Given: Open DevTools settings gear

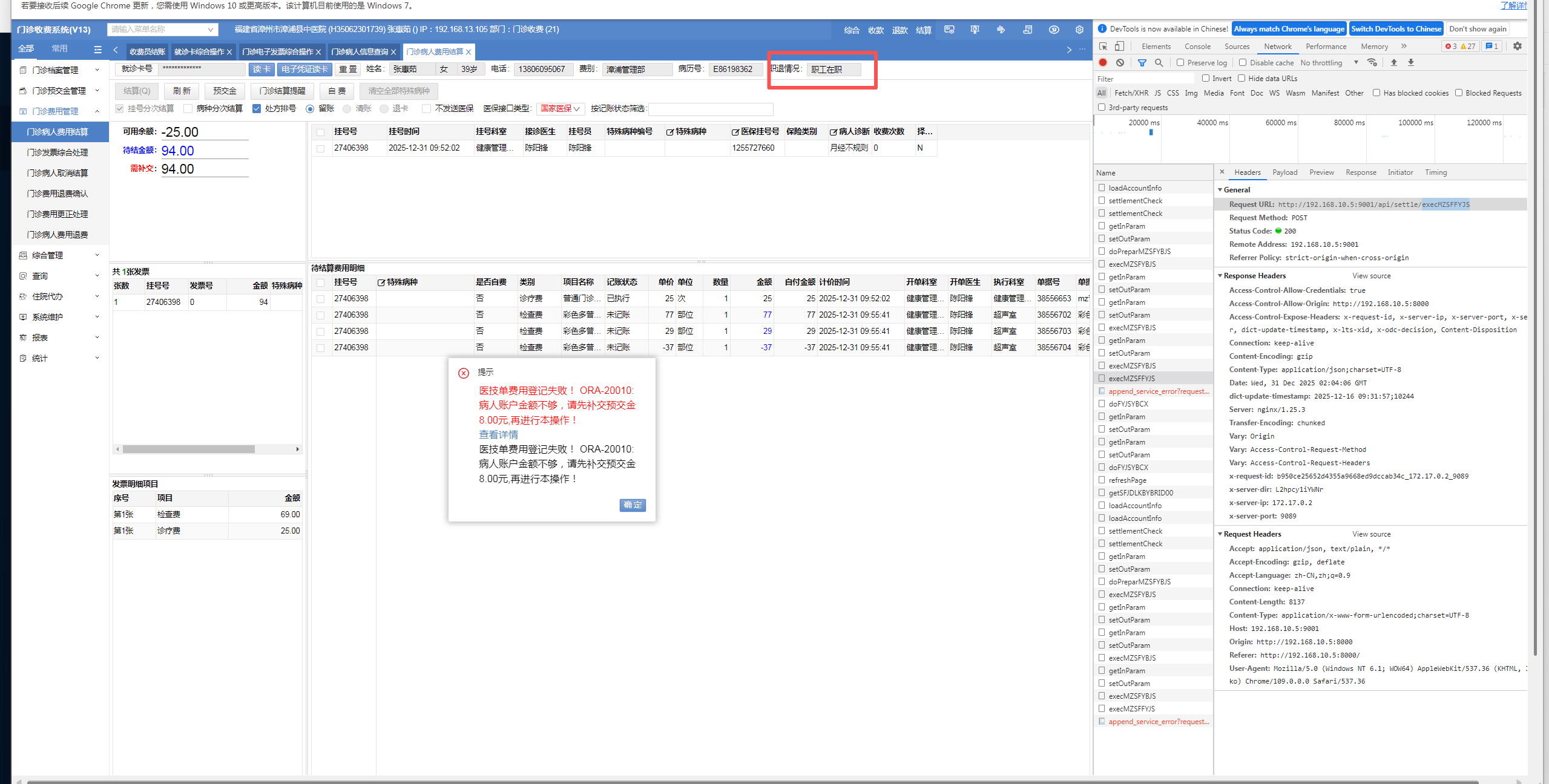Looking at the screenshot, I should [1517, 46].
